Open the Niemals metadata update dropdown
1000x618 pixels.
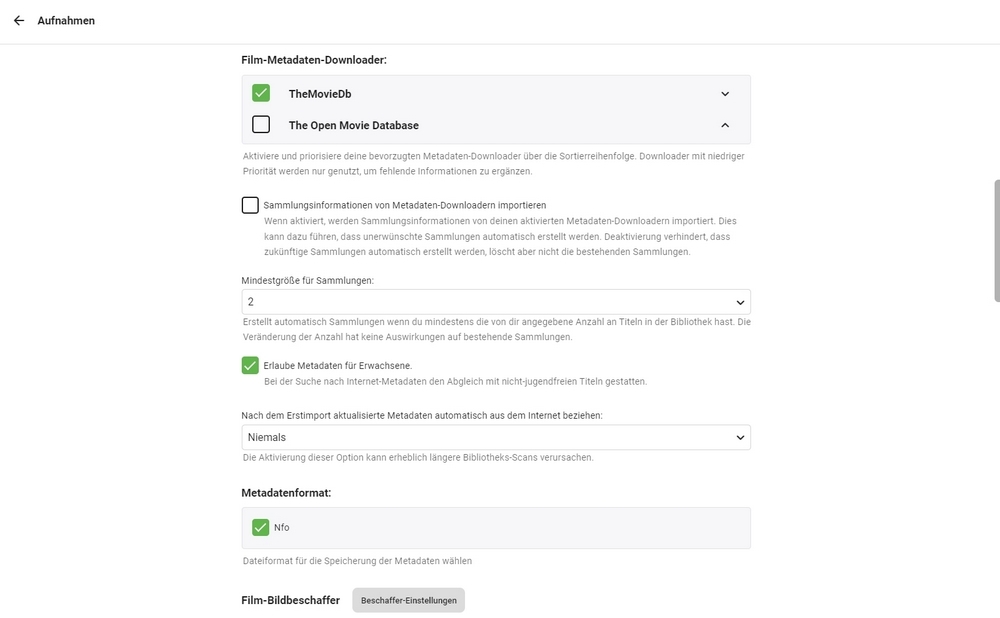495,437
